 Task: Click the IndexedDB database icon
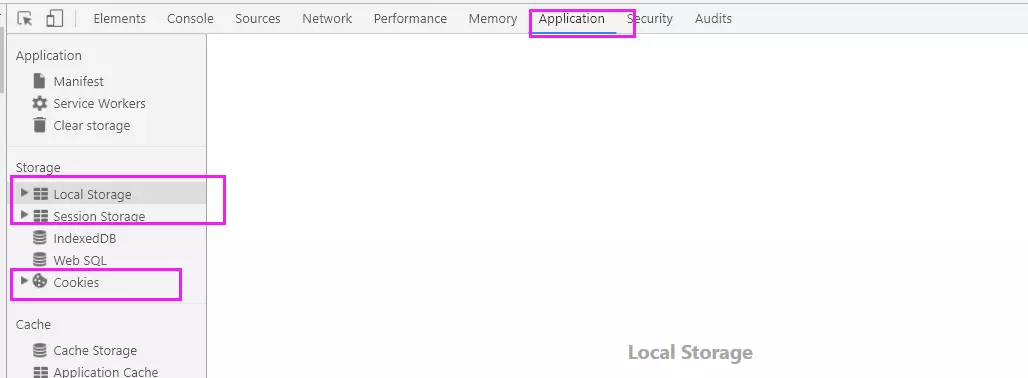(40, 238)
